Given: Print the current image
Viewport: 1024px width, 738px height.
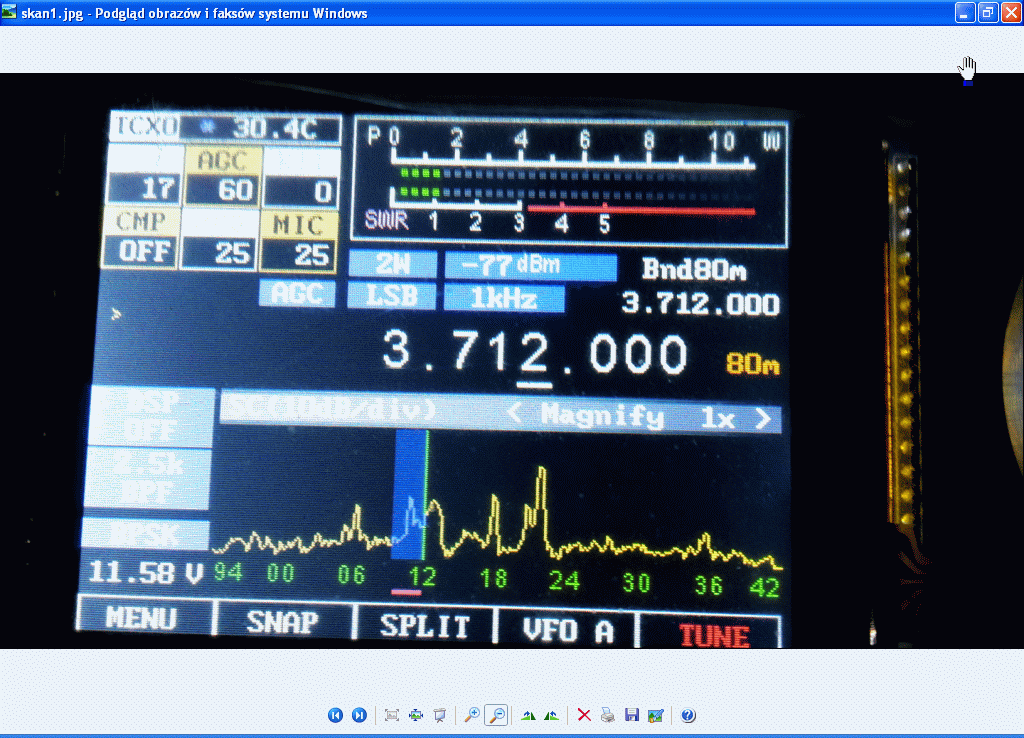Looking at the screenshot, I should coord(608,715).
